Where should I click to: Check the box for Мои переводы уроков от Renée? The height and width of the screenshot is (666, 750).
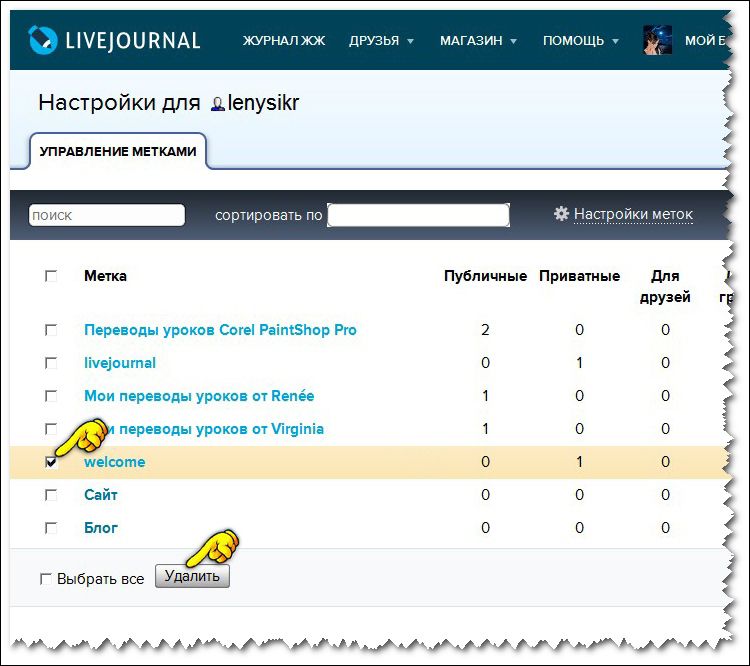click(51, 396)
